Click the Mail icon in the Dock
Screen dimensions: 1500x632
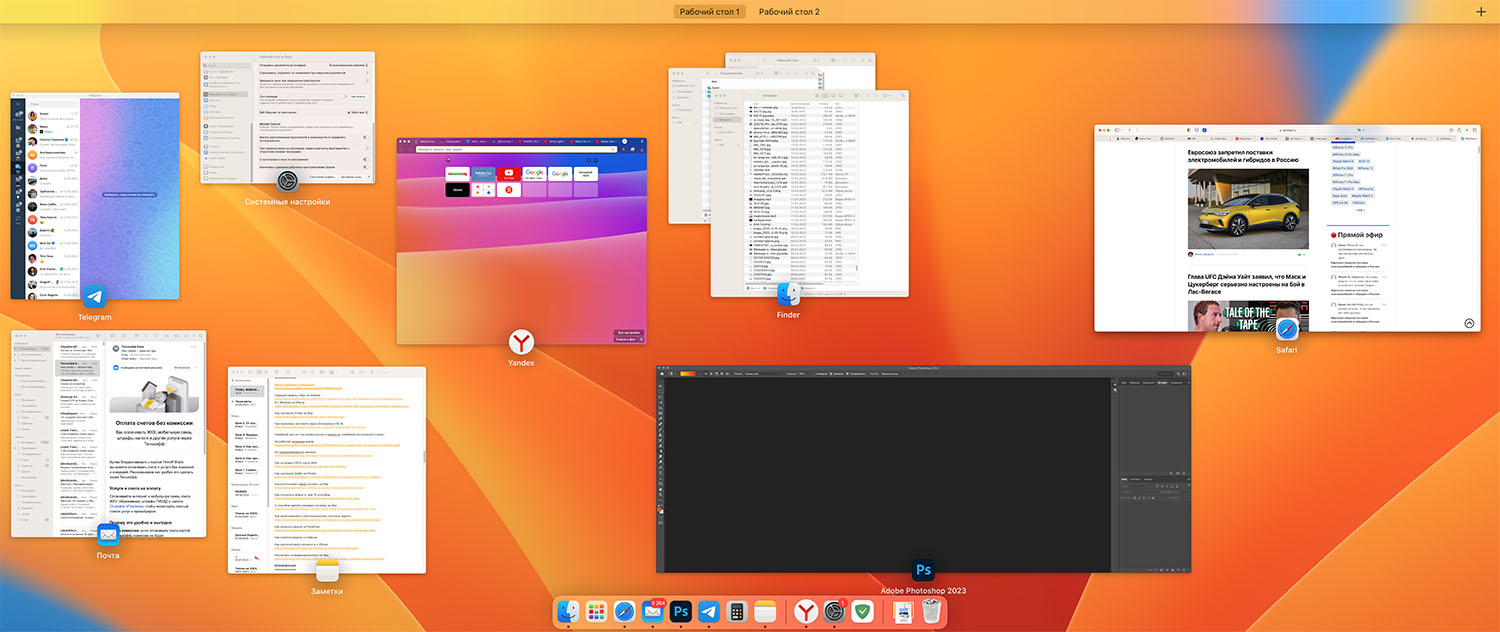(653, 612)
